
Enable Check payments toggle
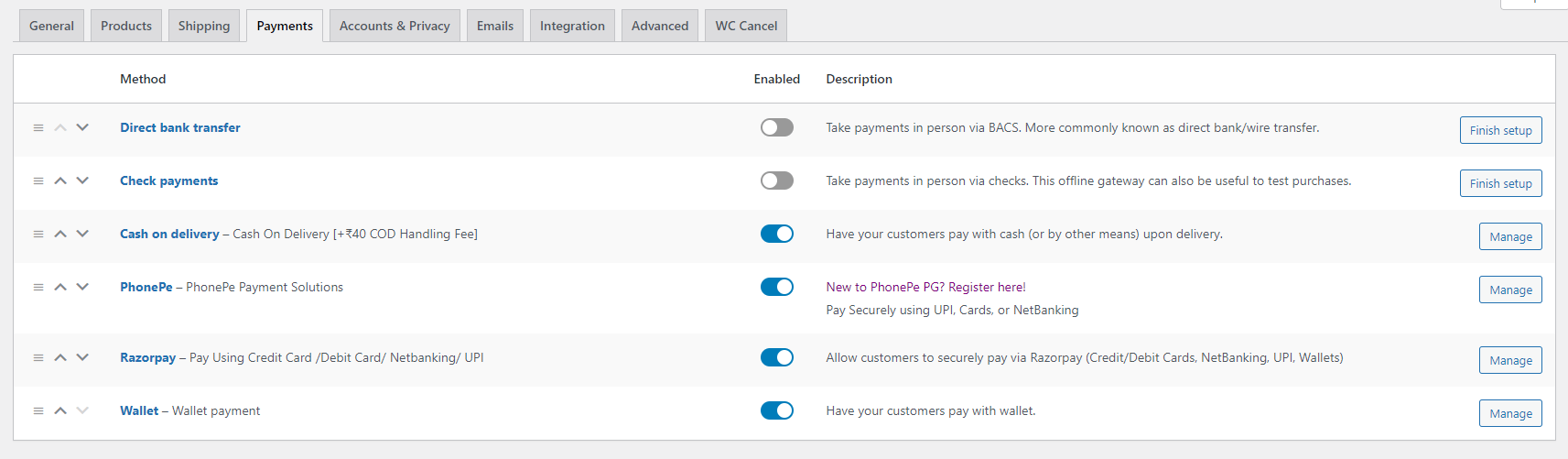pyautogui.click(x=777, y=180)
